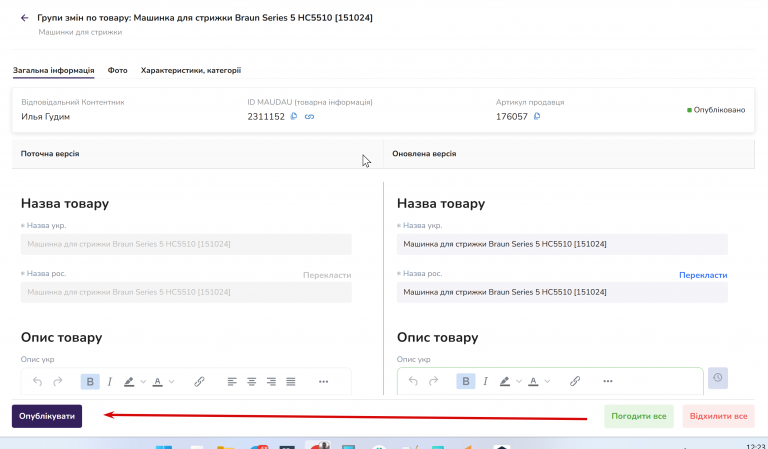Insert link in the updated version editor
Viewport: 768px width, 449px height.
pyautogui.click(x=575, y=381)
